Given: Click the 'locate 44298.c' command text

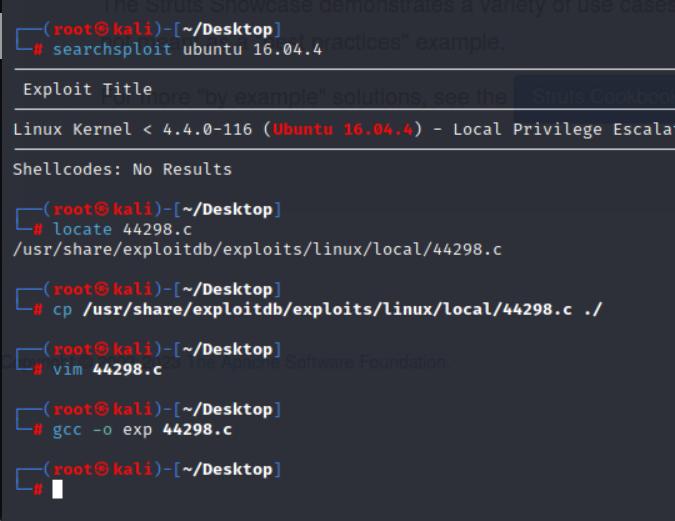Looking at the screenshot, I should [x=122, y=229].
